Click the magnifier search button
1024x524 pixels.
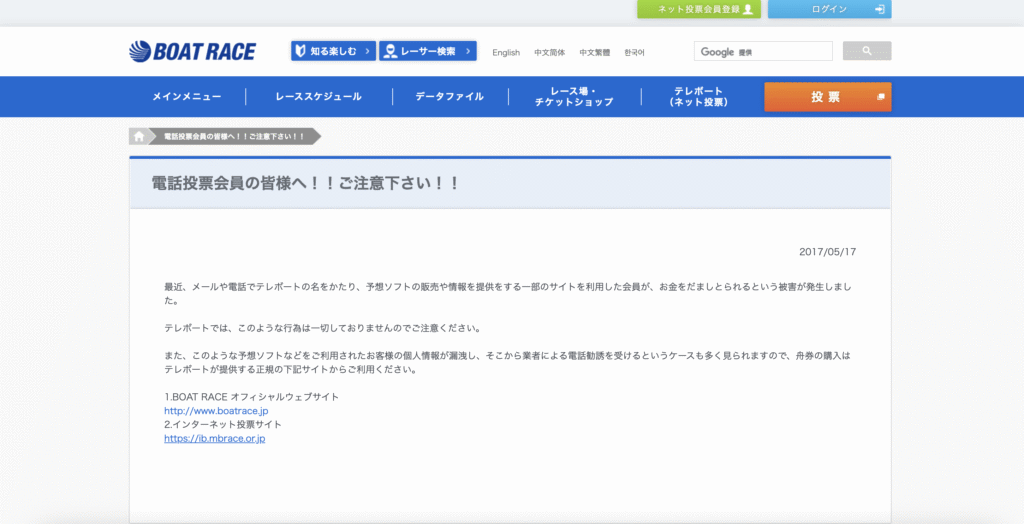pyautogui.click(x=867, y=51)
